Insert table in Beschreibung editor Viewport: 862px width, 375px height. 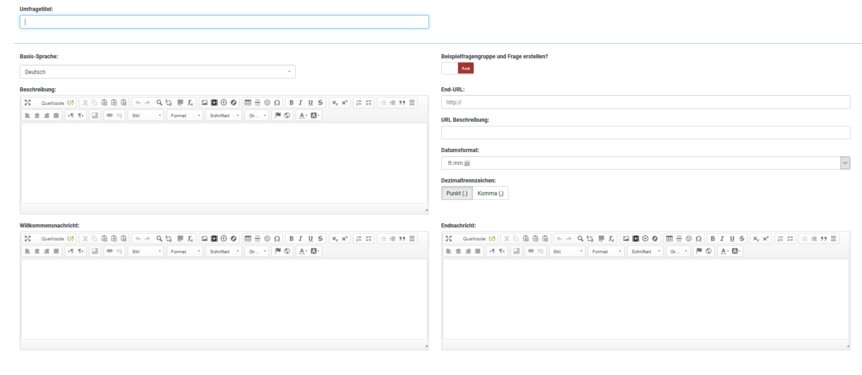[247, 102]
